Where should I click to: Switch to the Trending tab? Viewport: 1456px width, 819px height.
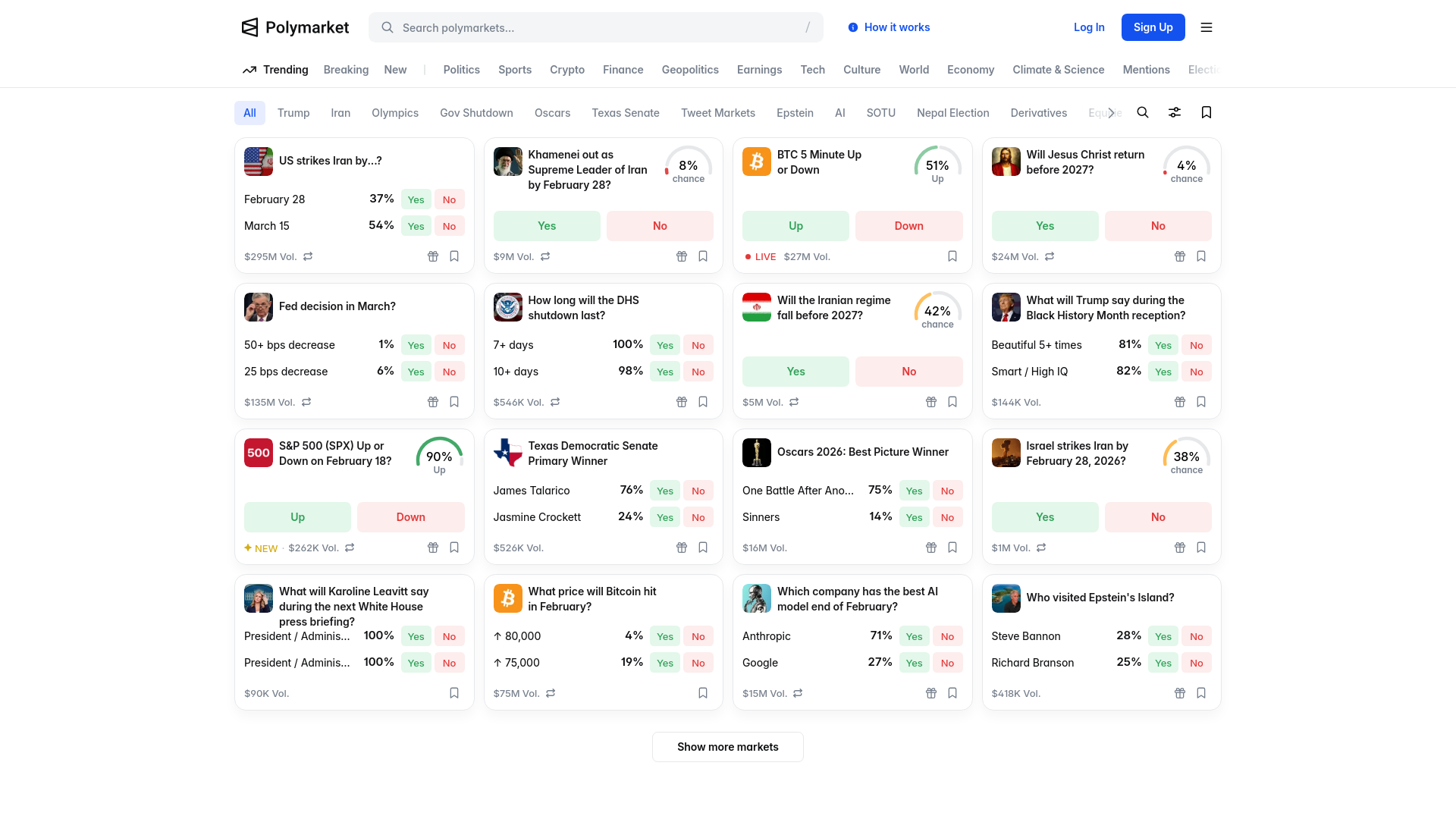click(x=275, y=70)
